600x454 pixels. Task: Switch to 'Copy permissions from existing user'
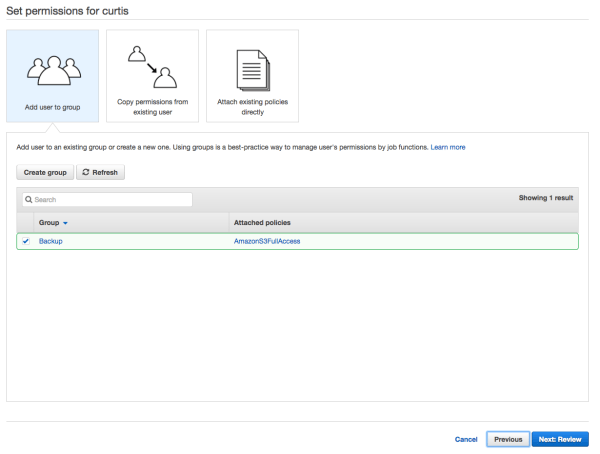pos(152,105)
